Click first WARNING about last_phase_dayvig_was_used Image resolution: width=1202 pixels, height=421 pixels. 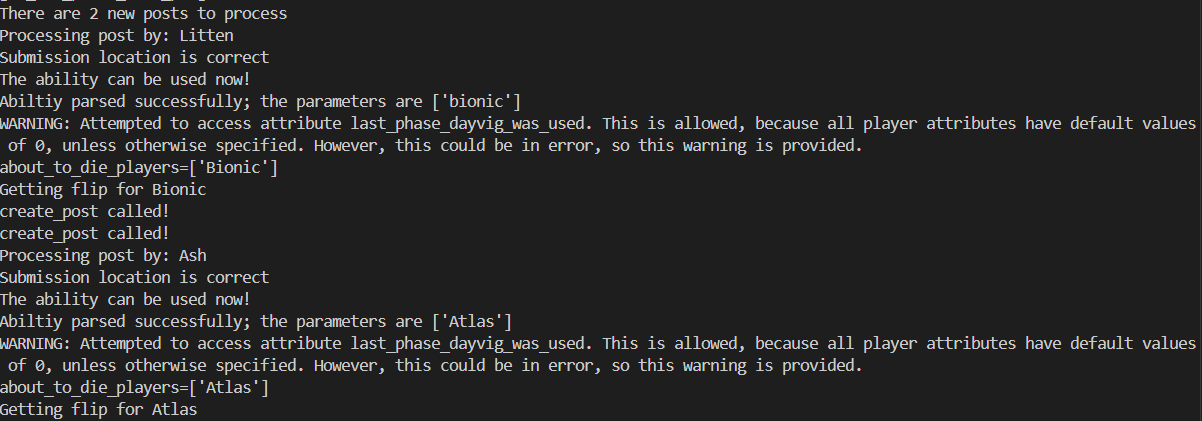(598, 124)
